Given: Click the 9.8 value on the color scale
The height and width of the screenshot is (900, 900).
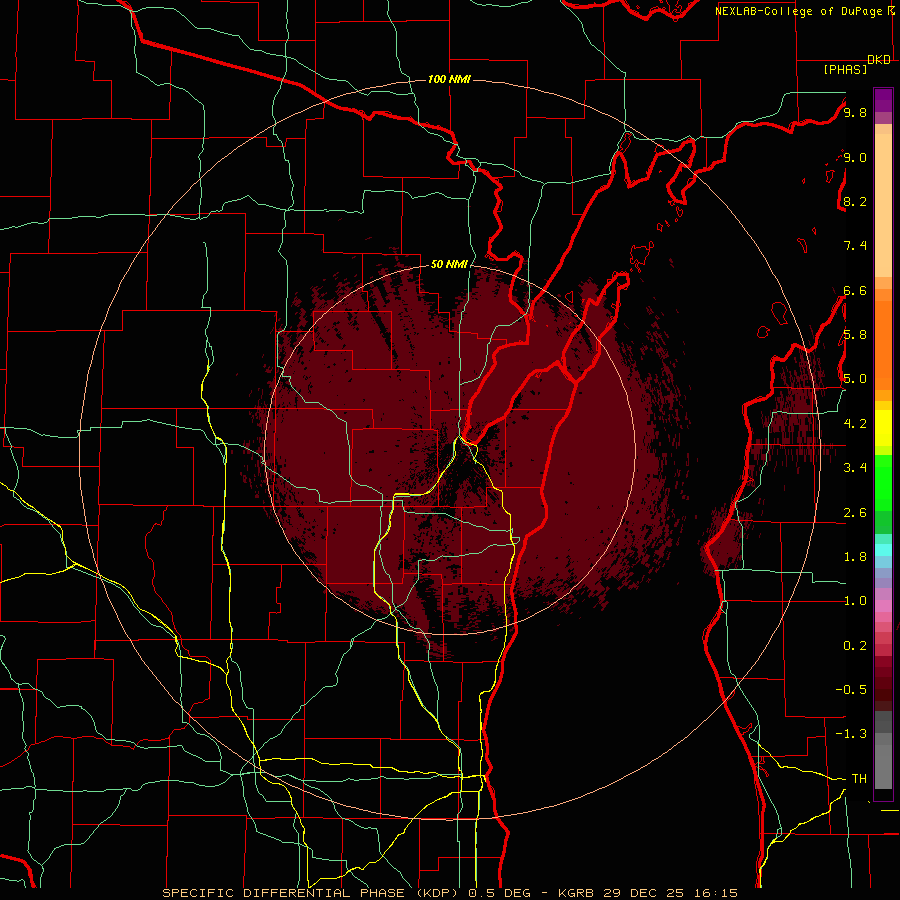Looking at the screenshot, I should click(855, 112).
